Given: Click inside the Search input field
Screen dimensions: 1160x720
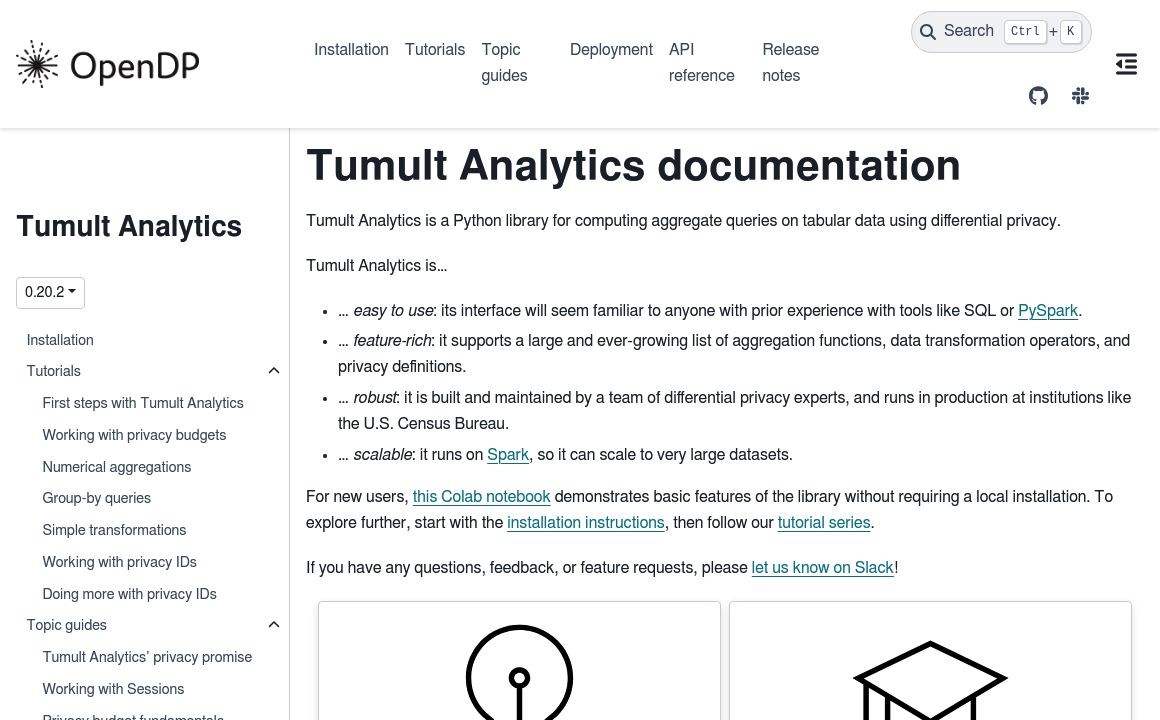Looking at the screenshot, I should (x=975, y=31).
